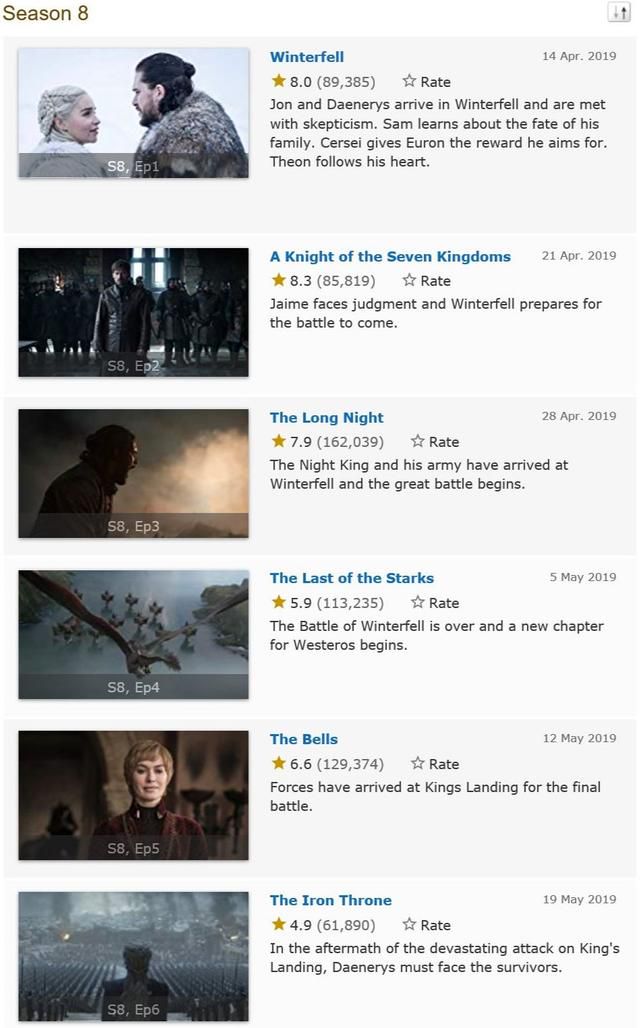Open the Winterfell episode title link

click(307, 57)
